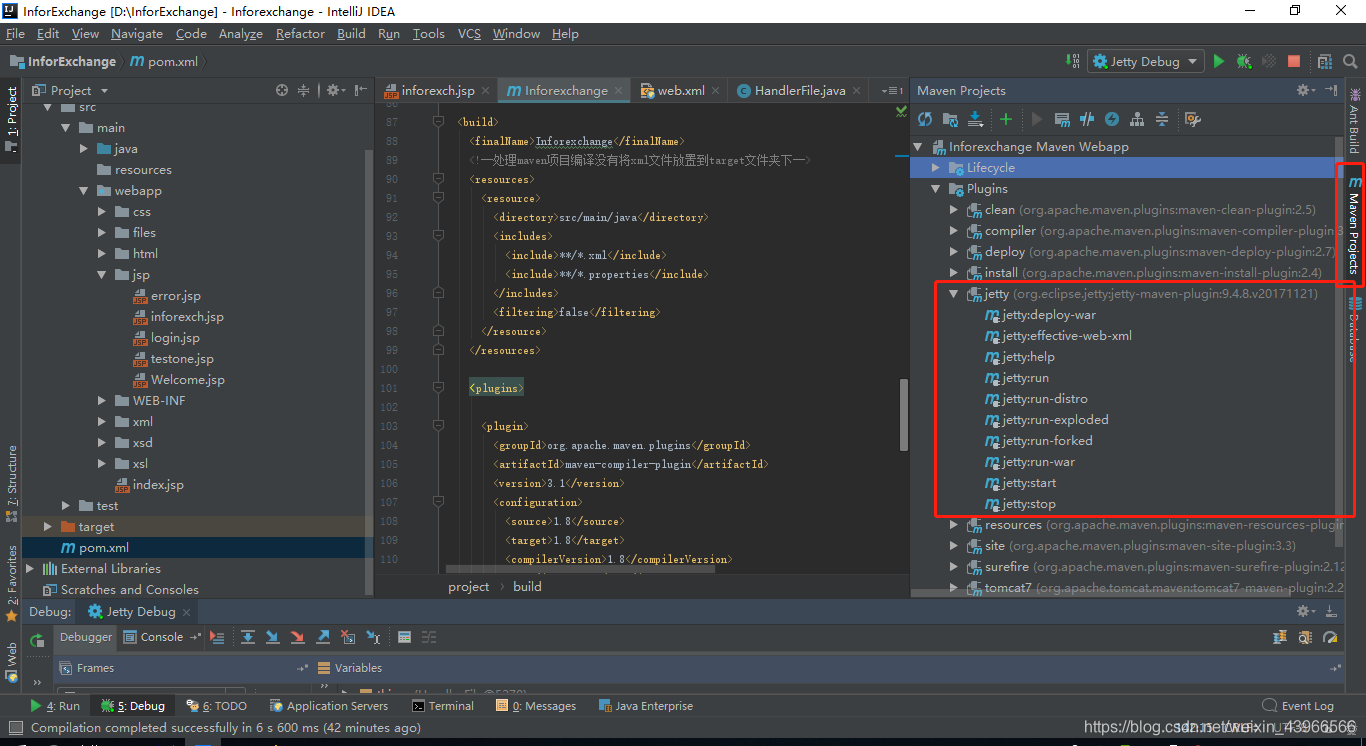Open 6: TODO tool window
The image size is (1366, 746).
click(217, 706)
